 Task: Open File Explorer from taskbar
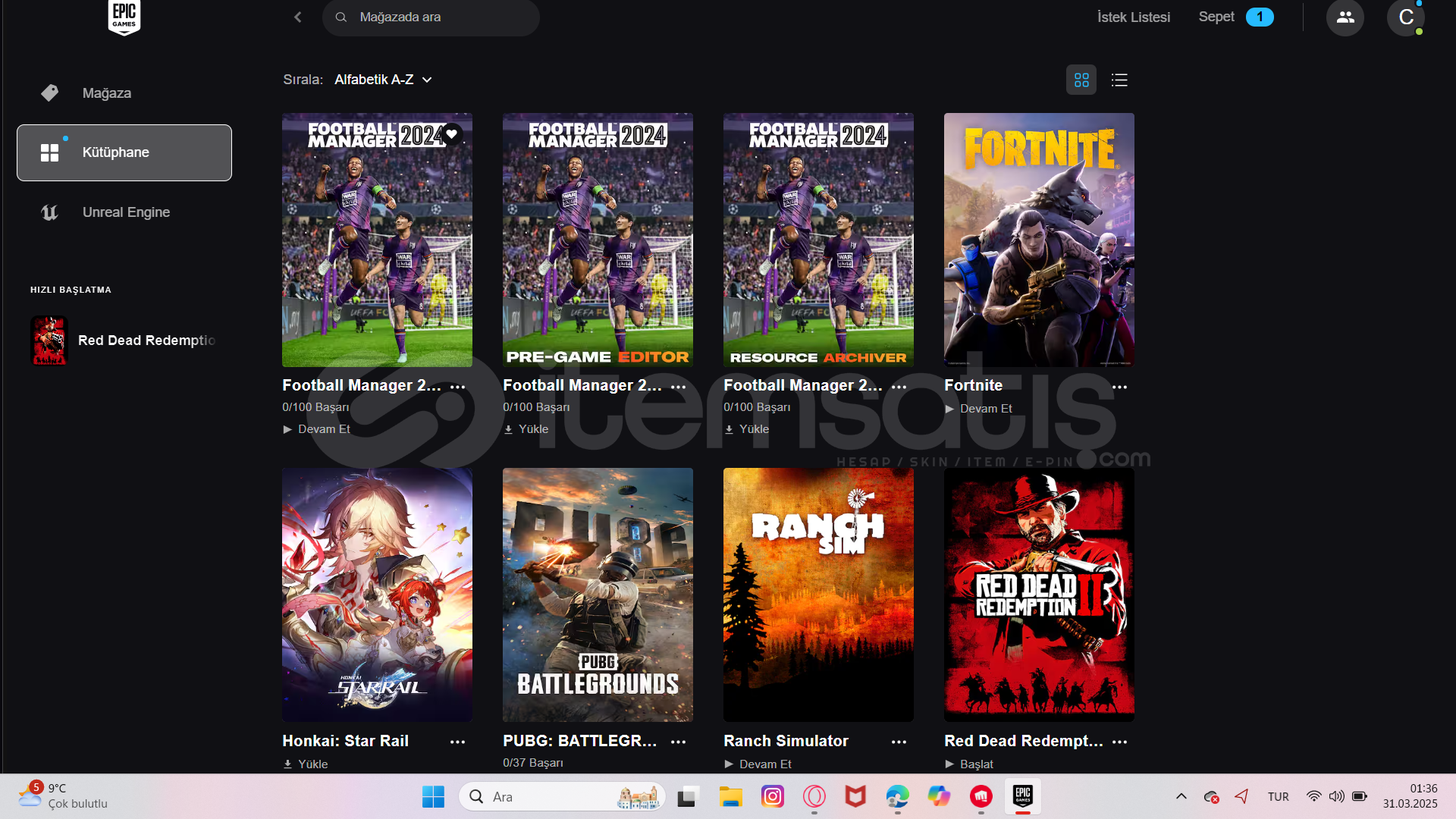click(731, 797)
